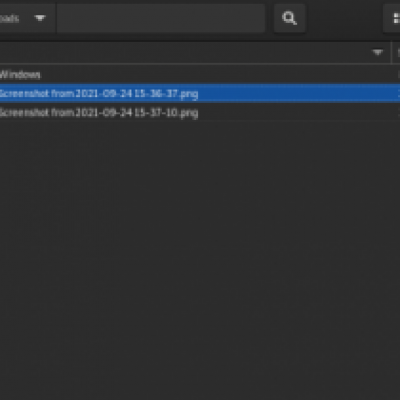Click Windows row blank area past its name
Screen dimensions: 400x400
click(x=217, y=74)
